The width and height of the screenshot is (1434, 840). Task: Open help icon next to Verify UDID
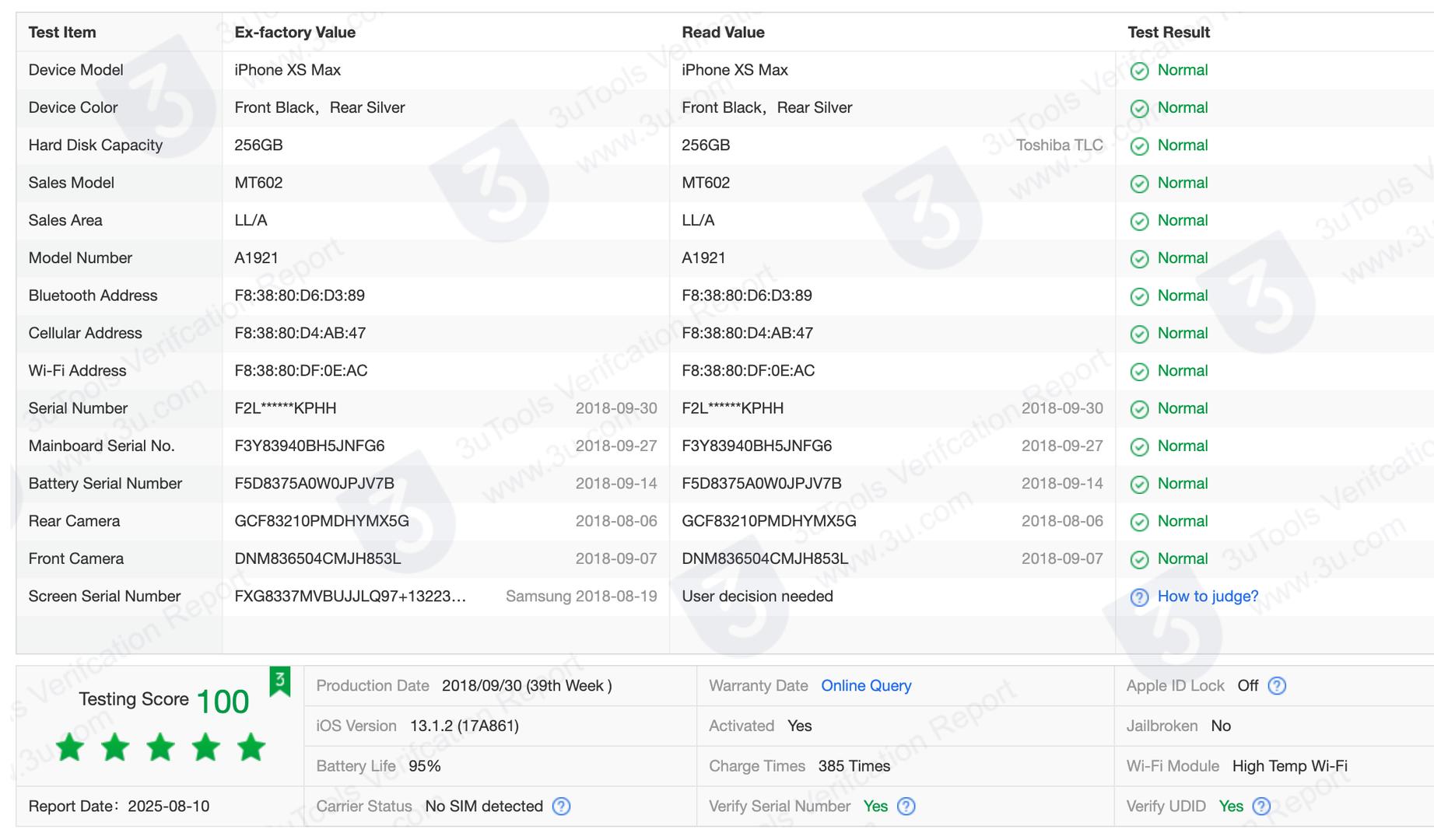click(x=1261, y=807)
